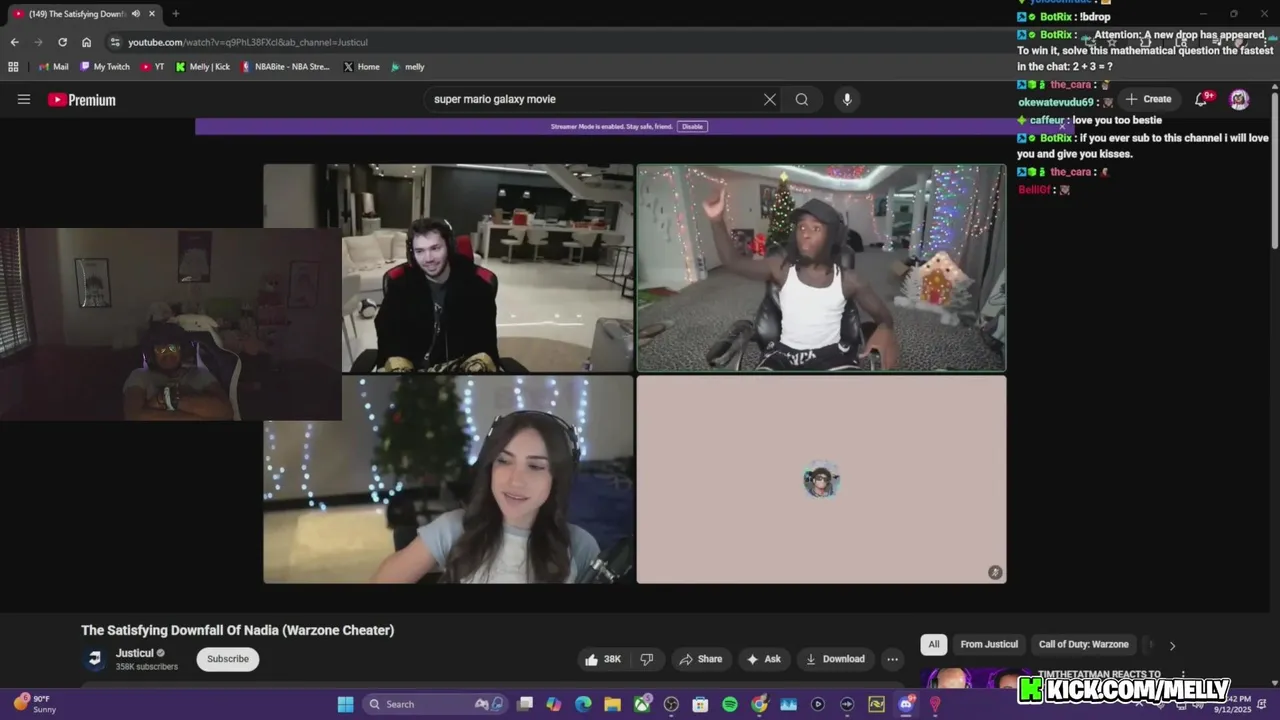The image size is (1280, 720).
Task: Reload the YouTube page
Action: coord(62,42)
